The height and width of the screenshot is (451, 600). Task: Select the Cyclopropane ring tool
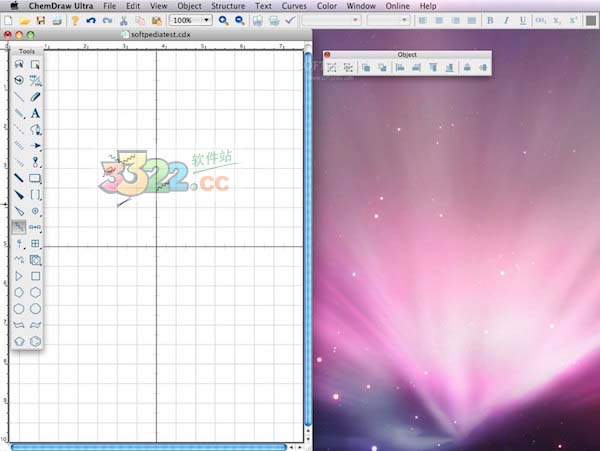[x=19, y=276]
